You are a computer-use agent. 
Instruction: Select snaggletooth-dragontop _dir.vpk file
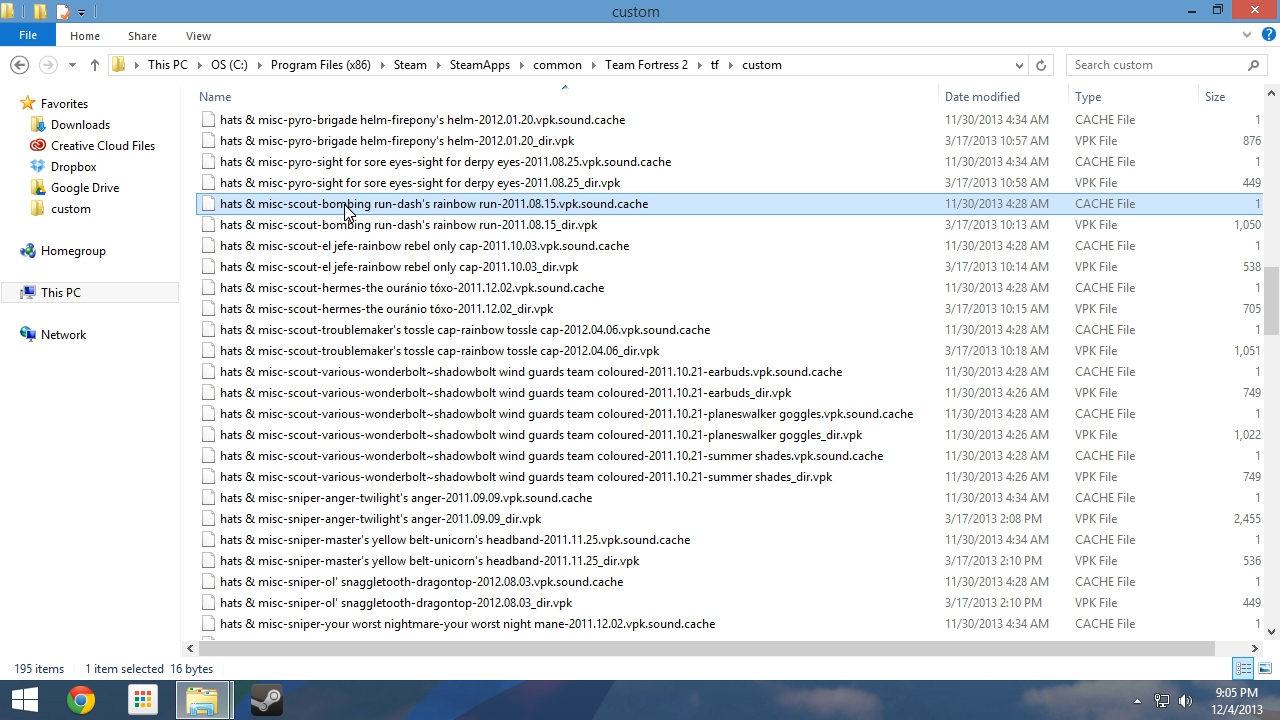click(x=396, y=603)
